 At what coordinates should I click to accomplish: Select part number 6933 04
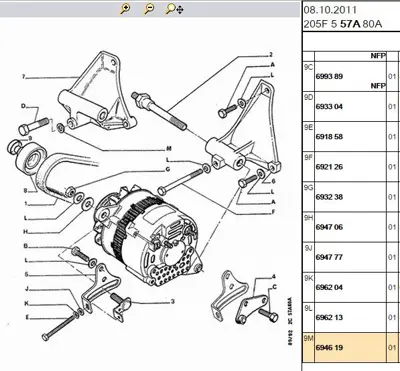(329, 107)
